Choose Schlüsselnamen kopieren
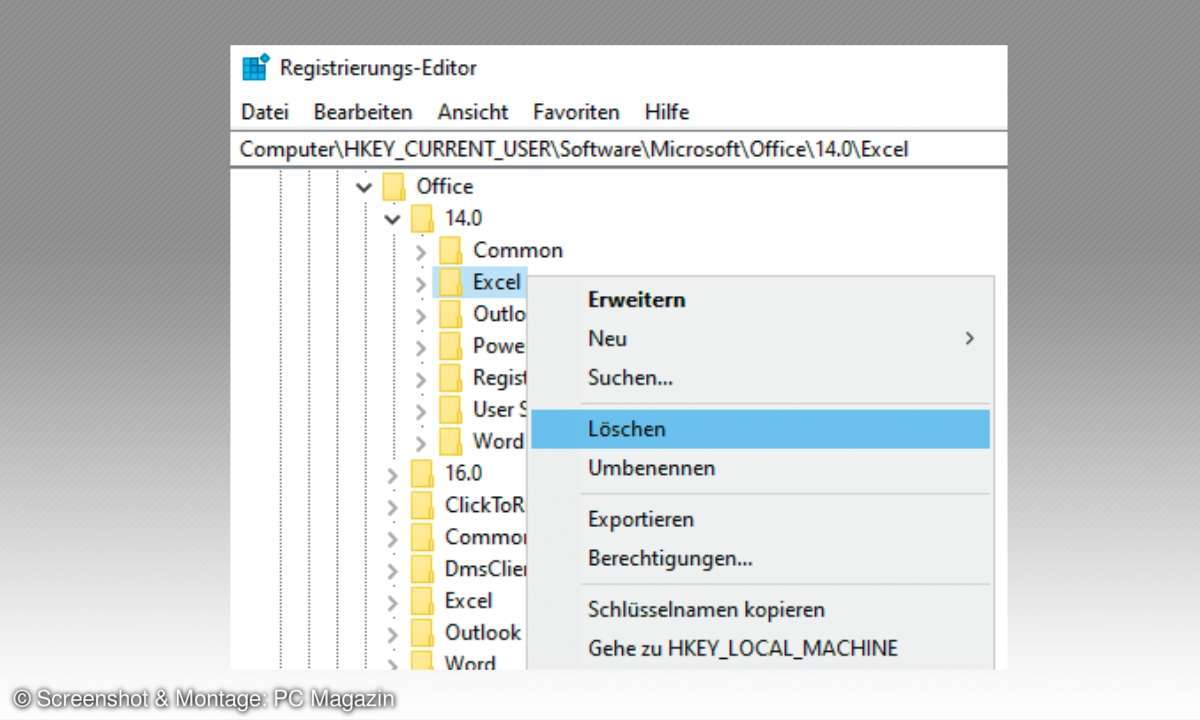This screenshot has height=720, width=1200. 760,609
